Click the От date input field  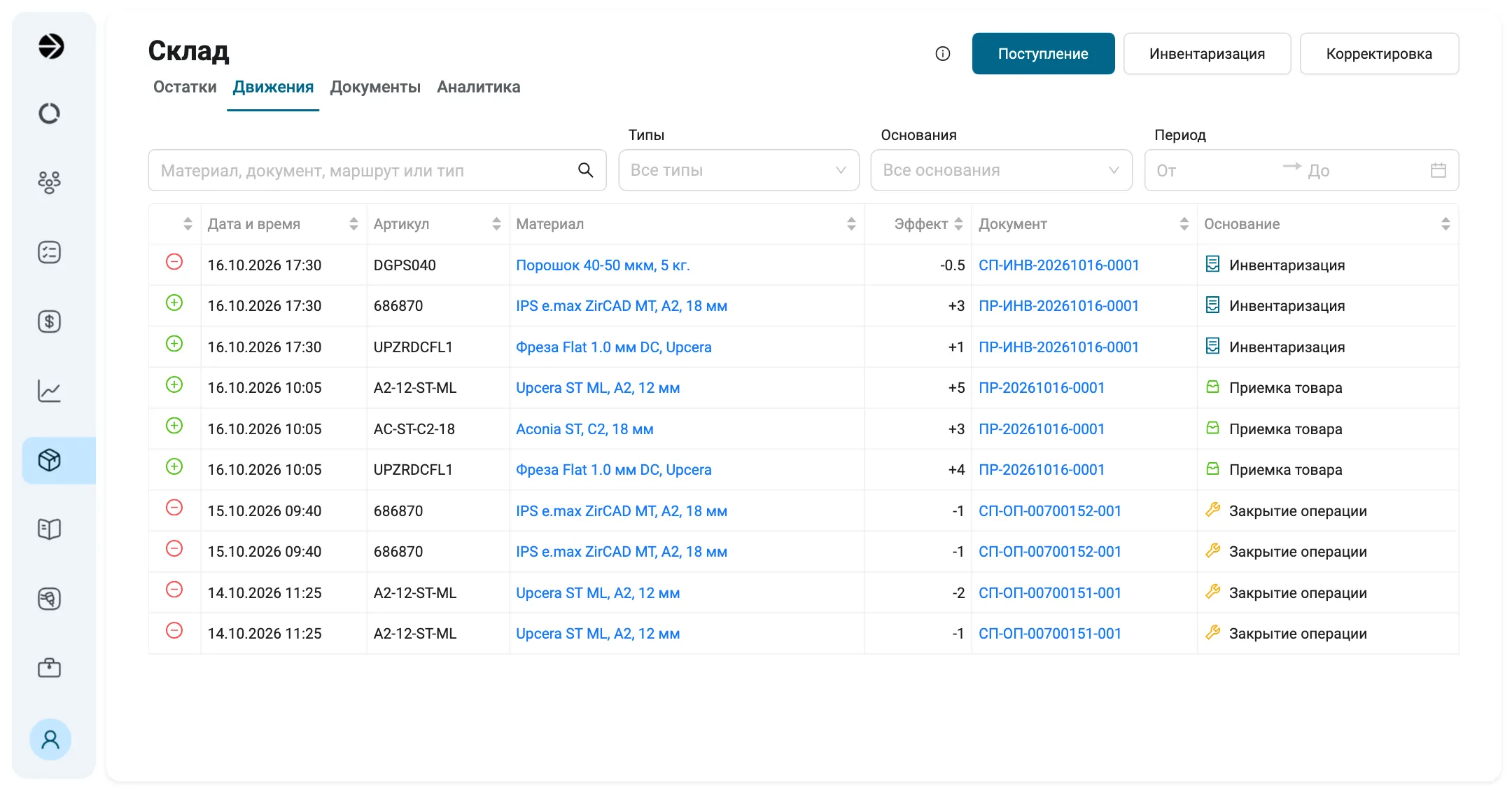point(1214,170)
